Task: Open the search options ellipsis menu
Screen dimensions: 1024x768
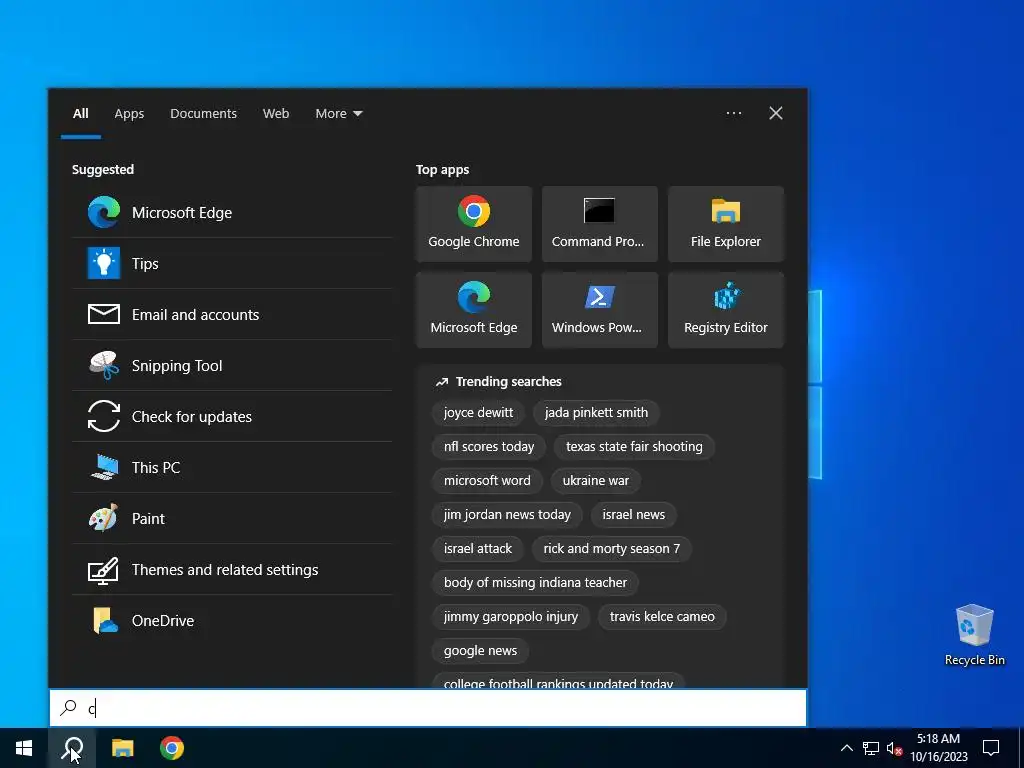Action: (733, 113)
